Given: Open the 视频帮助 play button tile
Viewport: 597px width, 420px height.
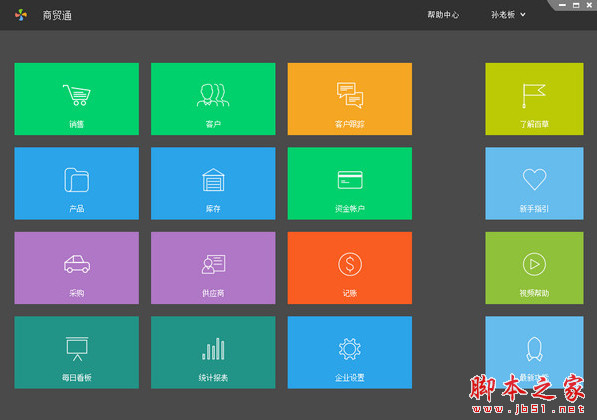Looking at the screenshot, I should coord(534,268).
